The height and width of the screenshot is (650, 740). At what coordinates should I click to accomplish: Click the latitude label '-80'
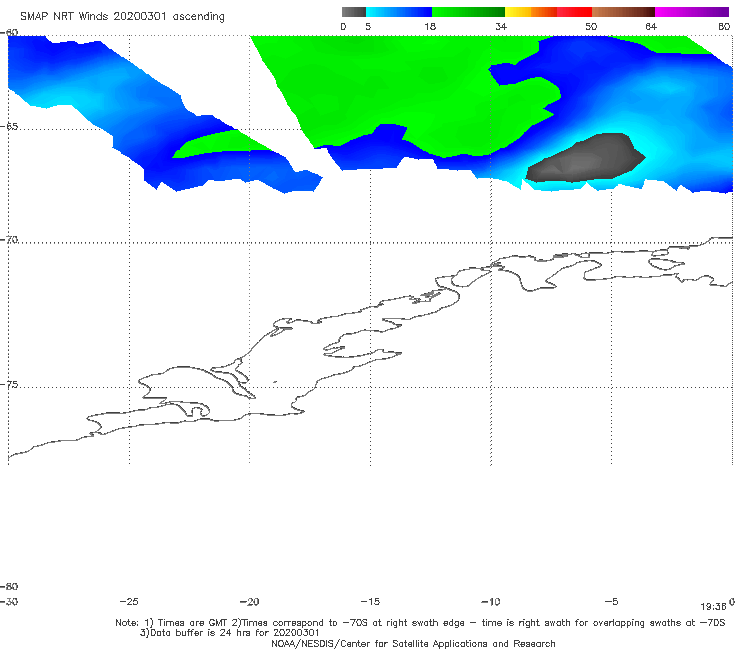pos(9,586)
